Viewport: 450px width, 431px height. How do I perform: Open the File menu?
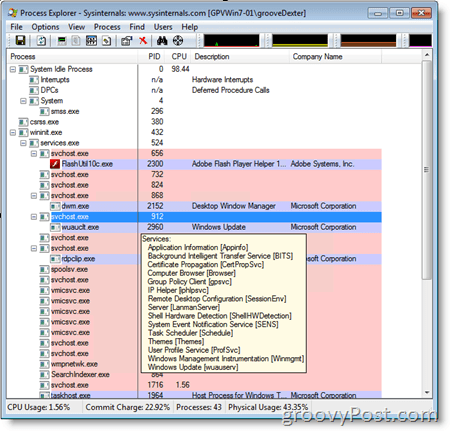pos(16,27)
